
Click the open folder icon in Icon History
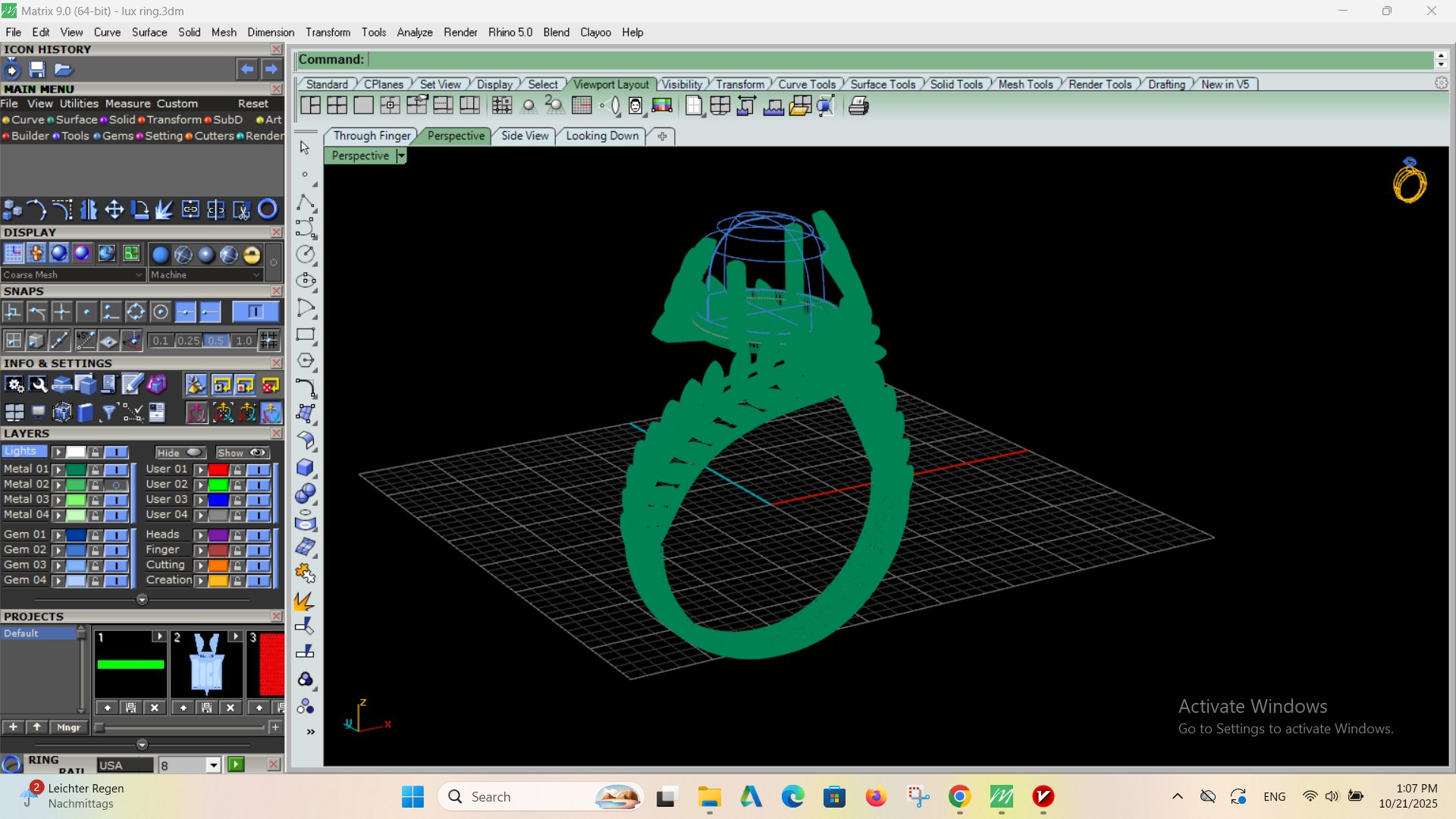click(x=63, y=70)
